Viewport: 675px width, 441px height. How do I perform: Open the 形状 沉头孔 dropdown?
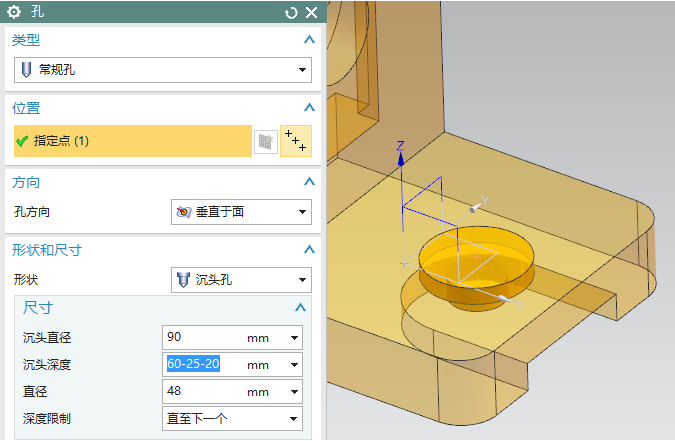pos(241,280)
